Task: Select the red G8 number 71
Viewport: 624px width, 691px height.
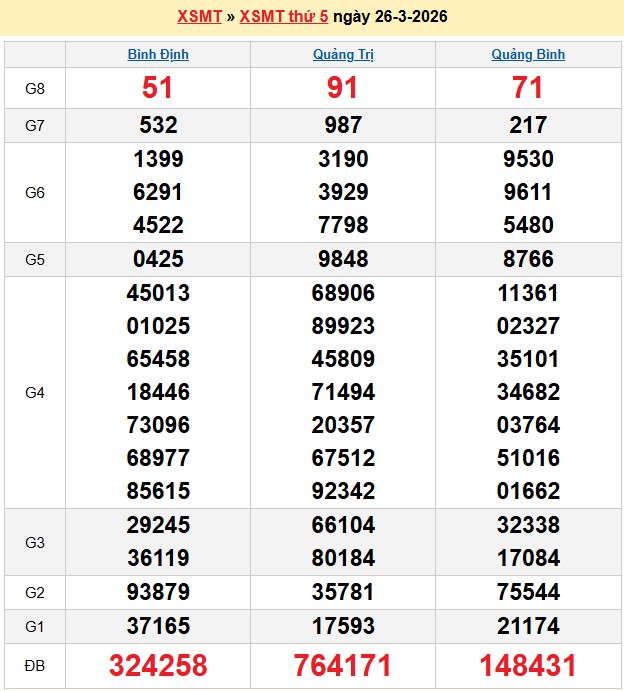Action: coord(528,89)
